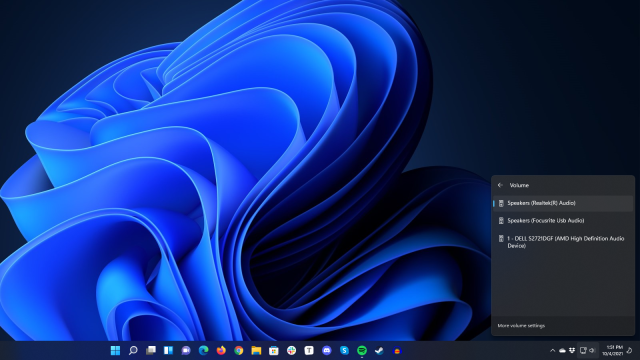Viewport: 640px width, 360px height.
Task: Open the white T app icon in taskbar
Action: coord(309,350)
